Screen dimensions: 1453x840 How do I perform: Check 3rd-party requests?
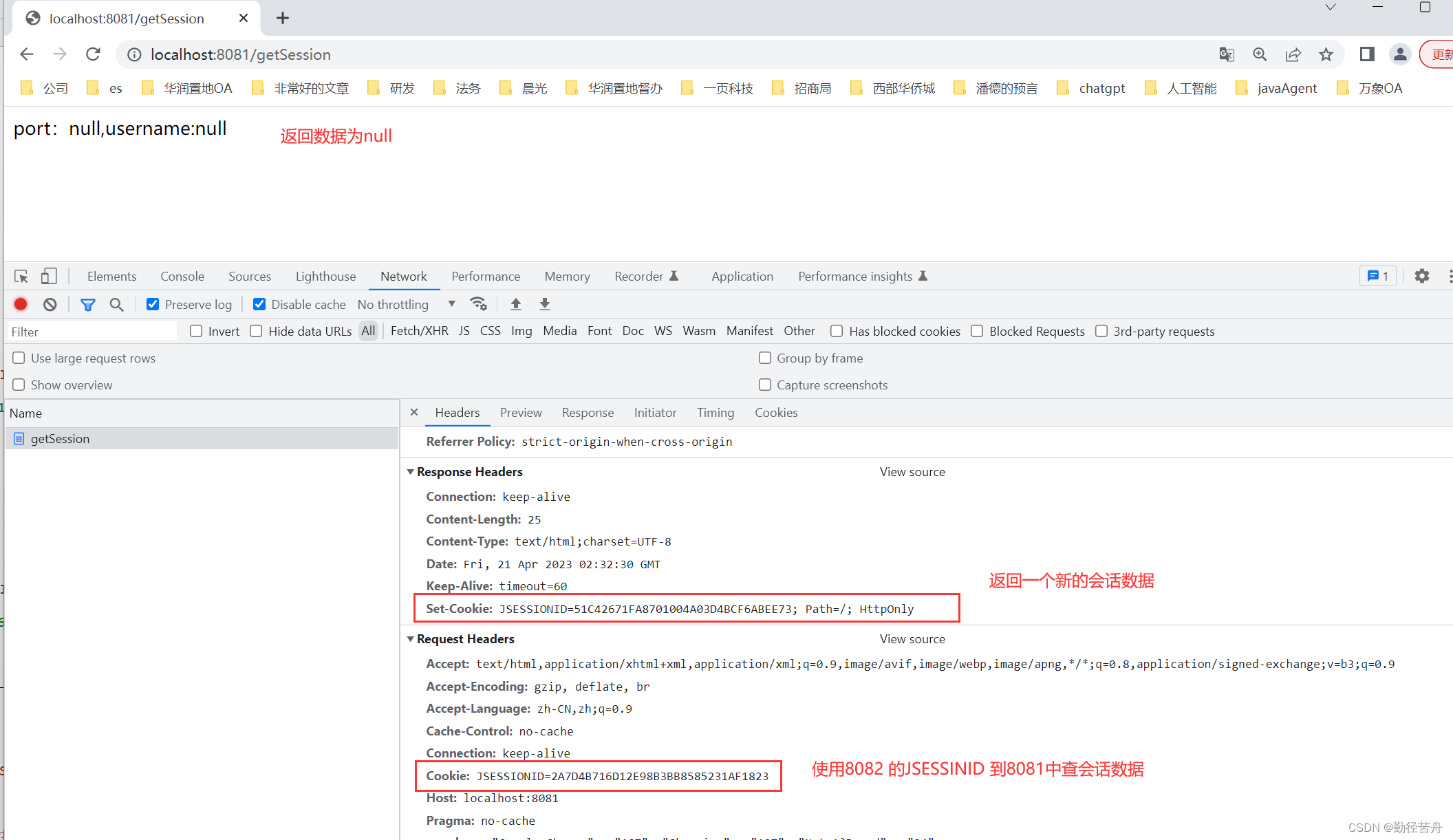(x=1101, y=331)
